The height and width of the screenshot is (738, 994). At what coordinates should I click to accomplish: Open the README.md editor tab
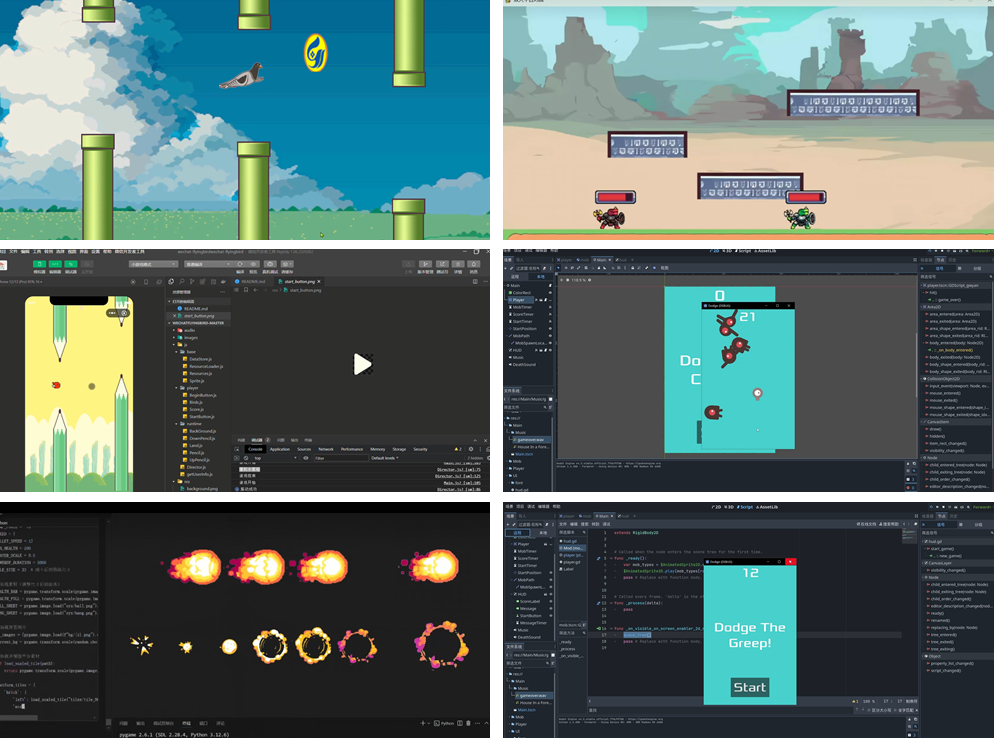click(x=250, y=282)
